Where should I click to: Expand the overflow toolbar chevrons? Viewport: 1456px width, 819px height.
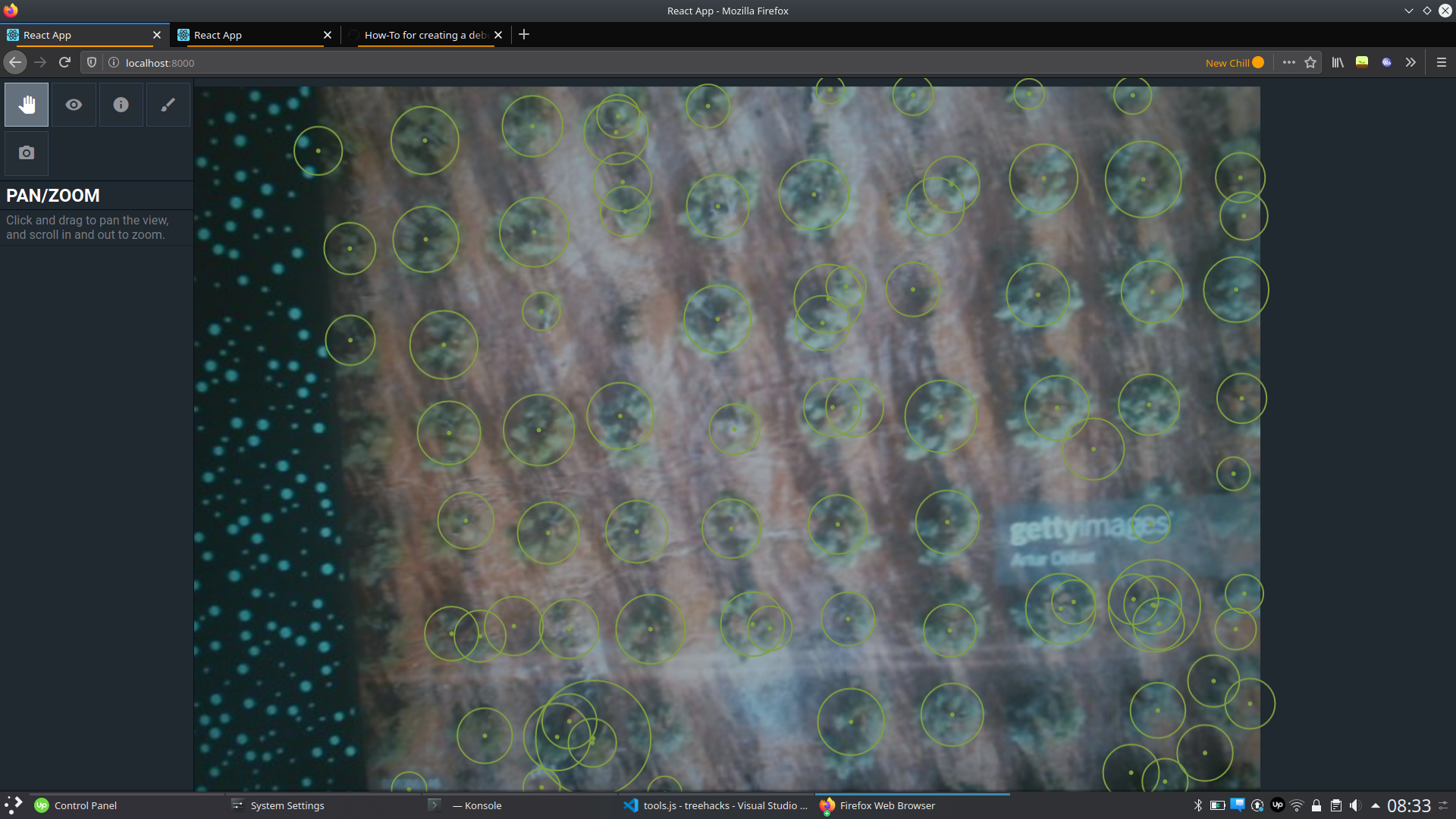pyautogui.click(x=1410, y=62)
